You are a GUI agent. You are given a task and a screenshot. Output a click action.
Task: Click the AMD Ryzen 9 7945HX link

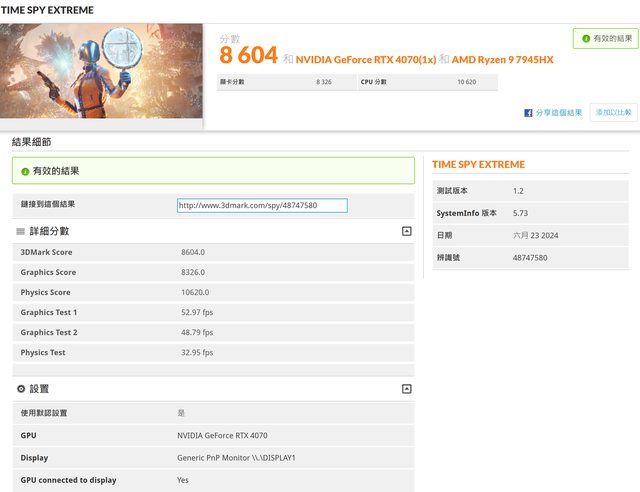pyautogui.click(x=495, y=60)
